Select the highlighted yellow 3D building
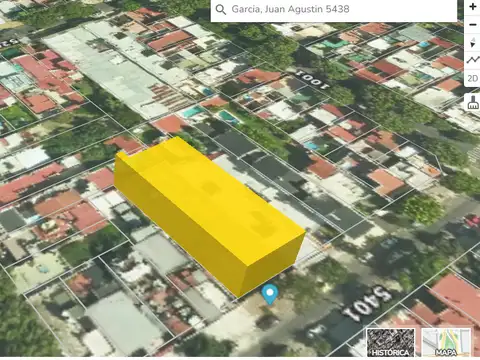480x360 pixels. pos(209,216)
